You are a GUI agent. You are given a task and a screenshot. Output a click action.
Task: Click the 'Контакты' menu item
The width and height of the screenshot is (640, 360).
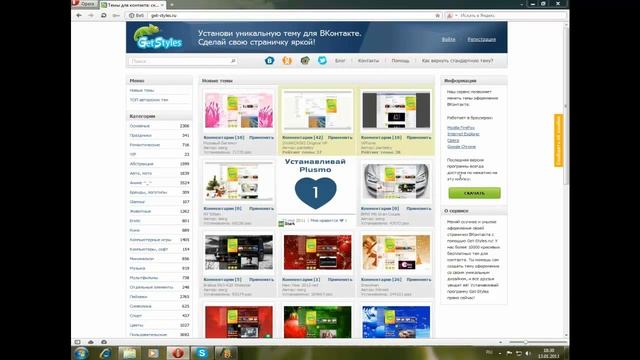[x=368, y=61]
